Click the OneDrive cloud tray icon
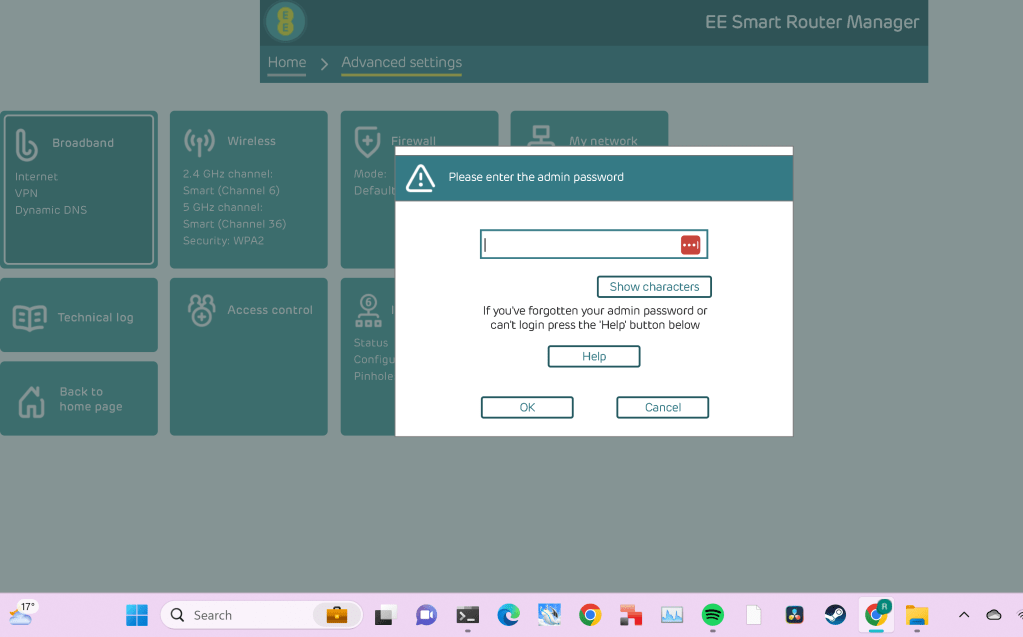The width and height of the screenshot is (1023, 637). (x=994, y=615)
